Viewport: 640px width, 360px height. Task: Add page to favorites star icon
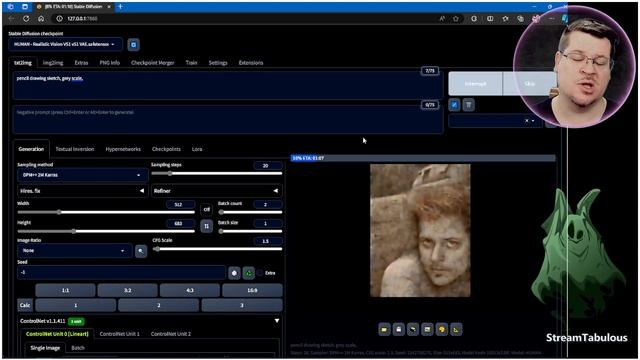(456, 18)
